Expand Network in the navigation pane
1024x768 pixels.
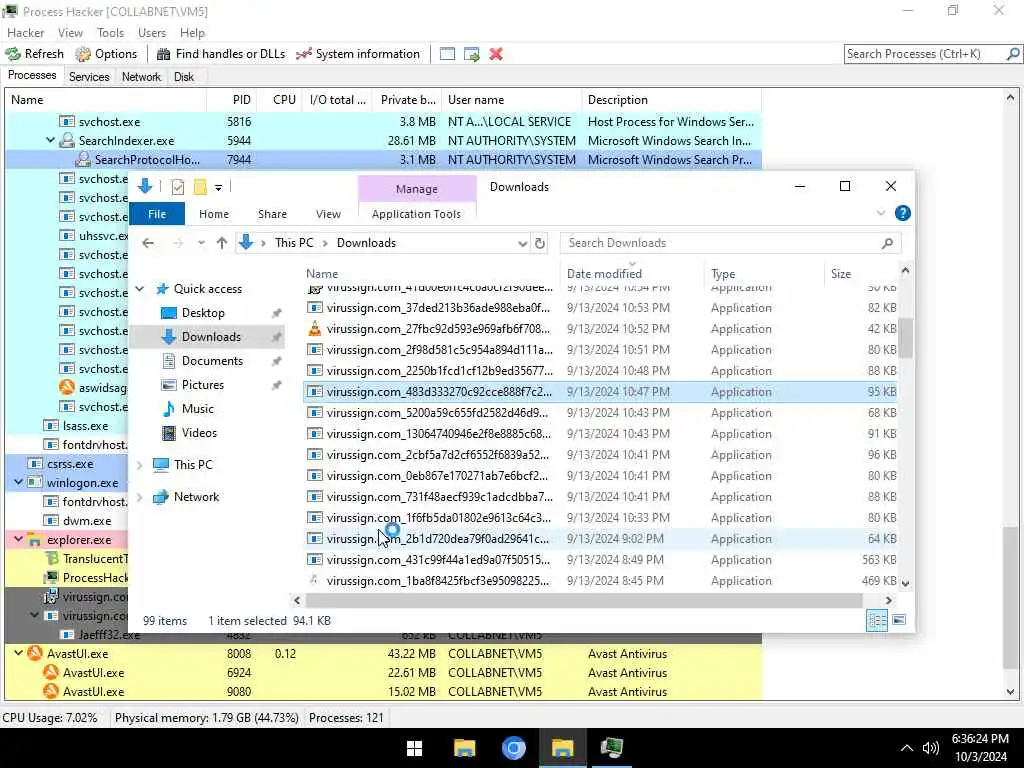[140, 497]
